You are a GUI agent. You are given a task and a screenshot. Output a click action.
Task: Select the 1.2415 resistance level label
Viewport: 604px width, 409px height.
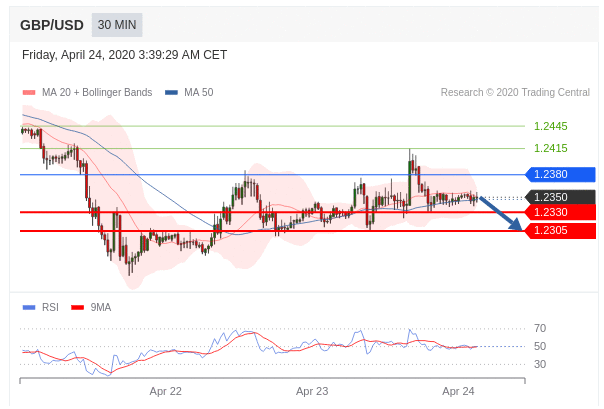(x=550, y=148)
